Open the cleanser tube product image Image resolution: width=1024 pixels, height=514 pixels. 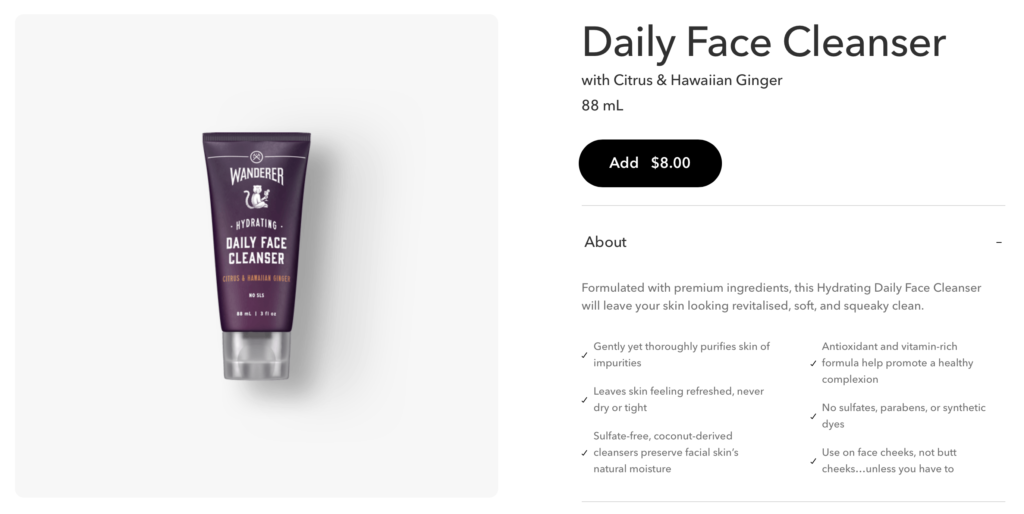pos(257,256)
